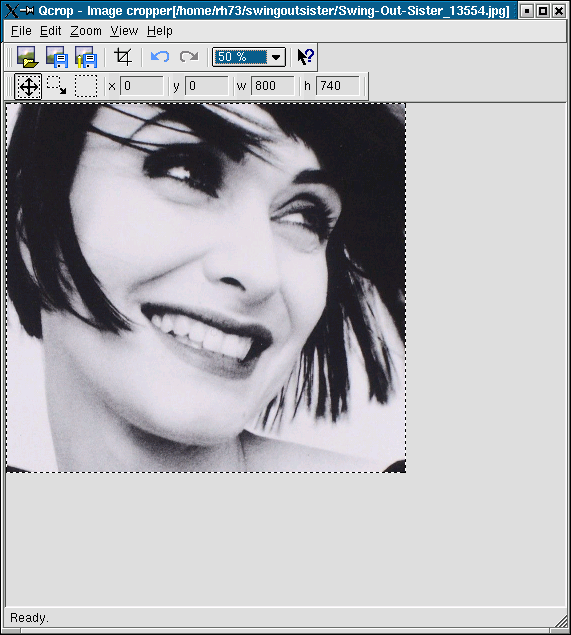
Task: Click the zoom percentage text box
Action: click(241, 57)
